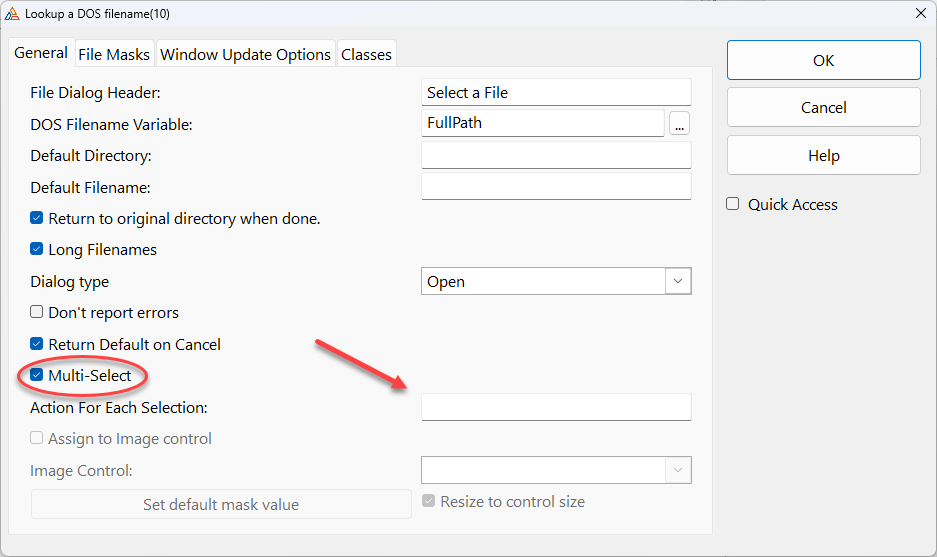Click the Cancel button
937x557 pixels.
823,107
